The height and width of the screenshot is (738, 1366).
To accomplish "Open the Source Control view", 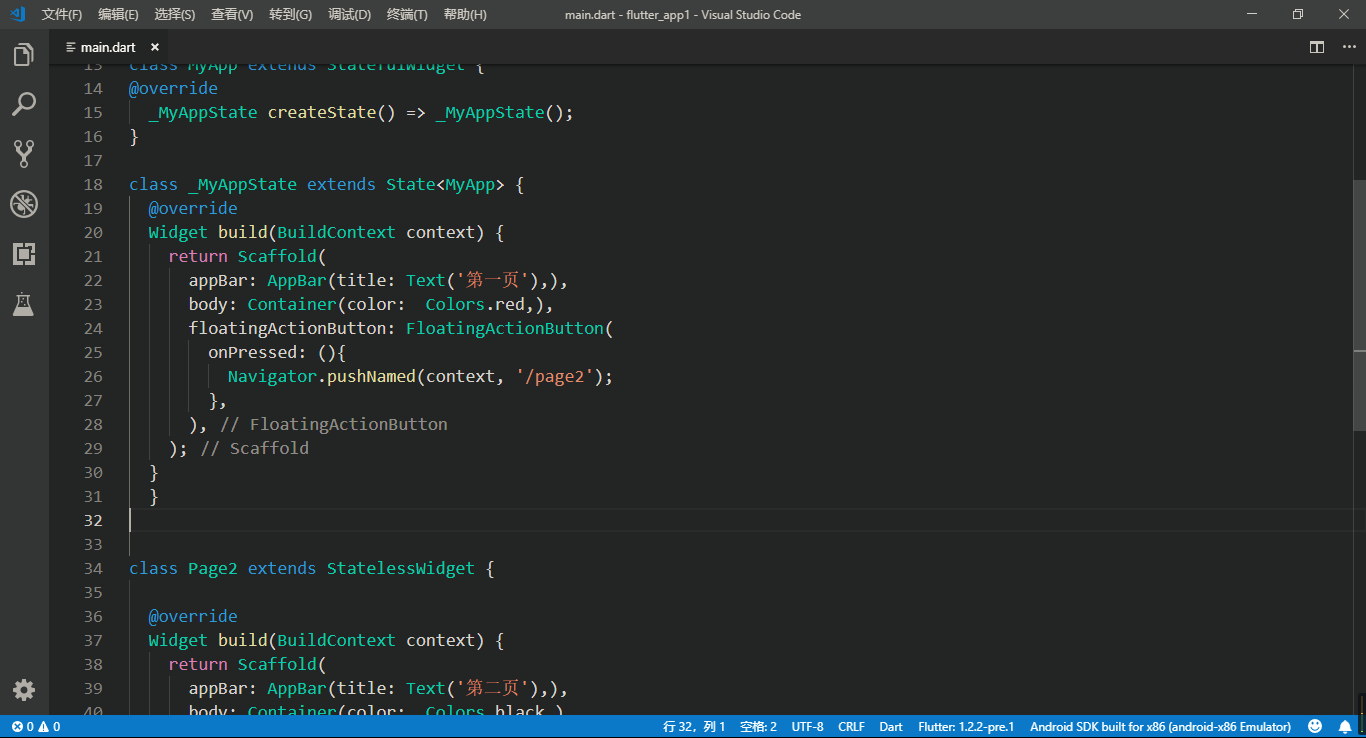I will (x=24, y=153).
